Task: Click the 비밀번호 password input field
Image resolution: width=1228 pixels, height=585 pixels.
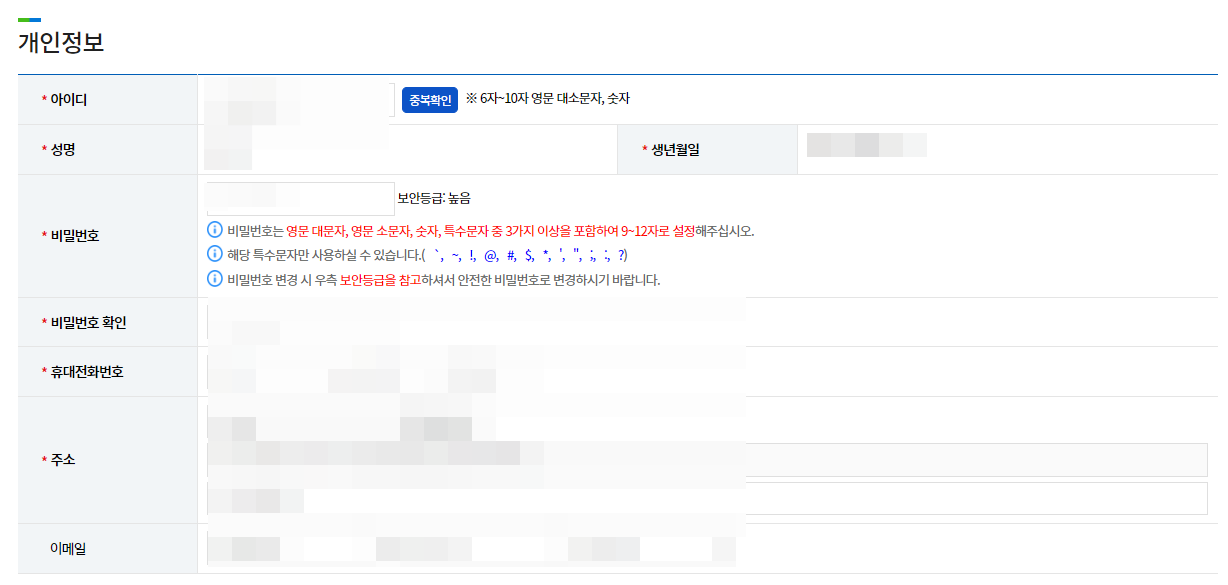Action: 300,196
